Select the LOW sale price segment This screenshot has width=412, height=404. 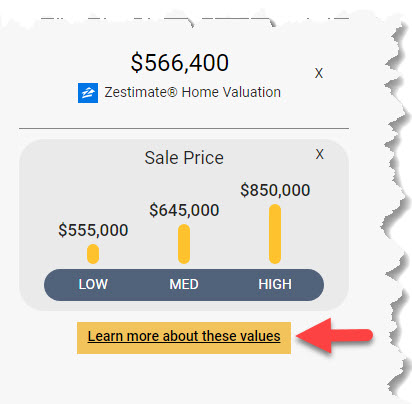pos(93,285)
